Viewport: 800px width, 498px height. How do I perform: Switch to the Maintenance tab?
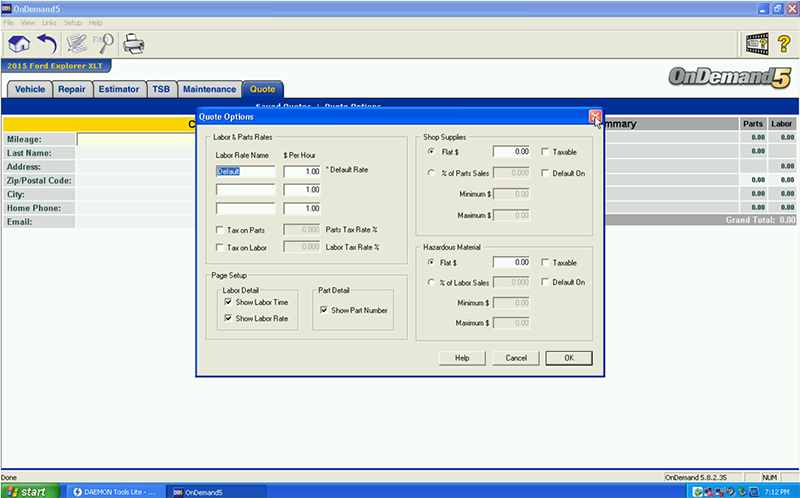pyautogui.click(x=210, y=89)
